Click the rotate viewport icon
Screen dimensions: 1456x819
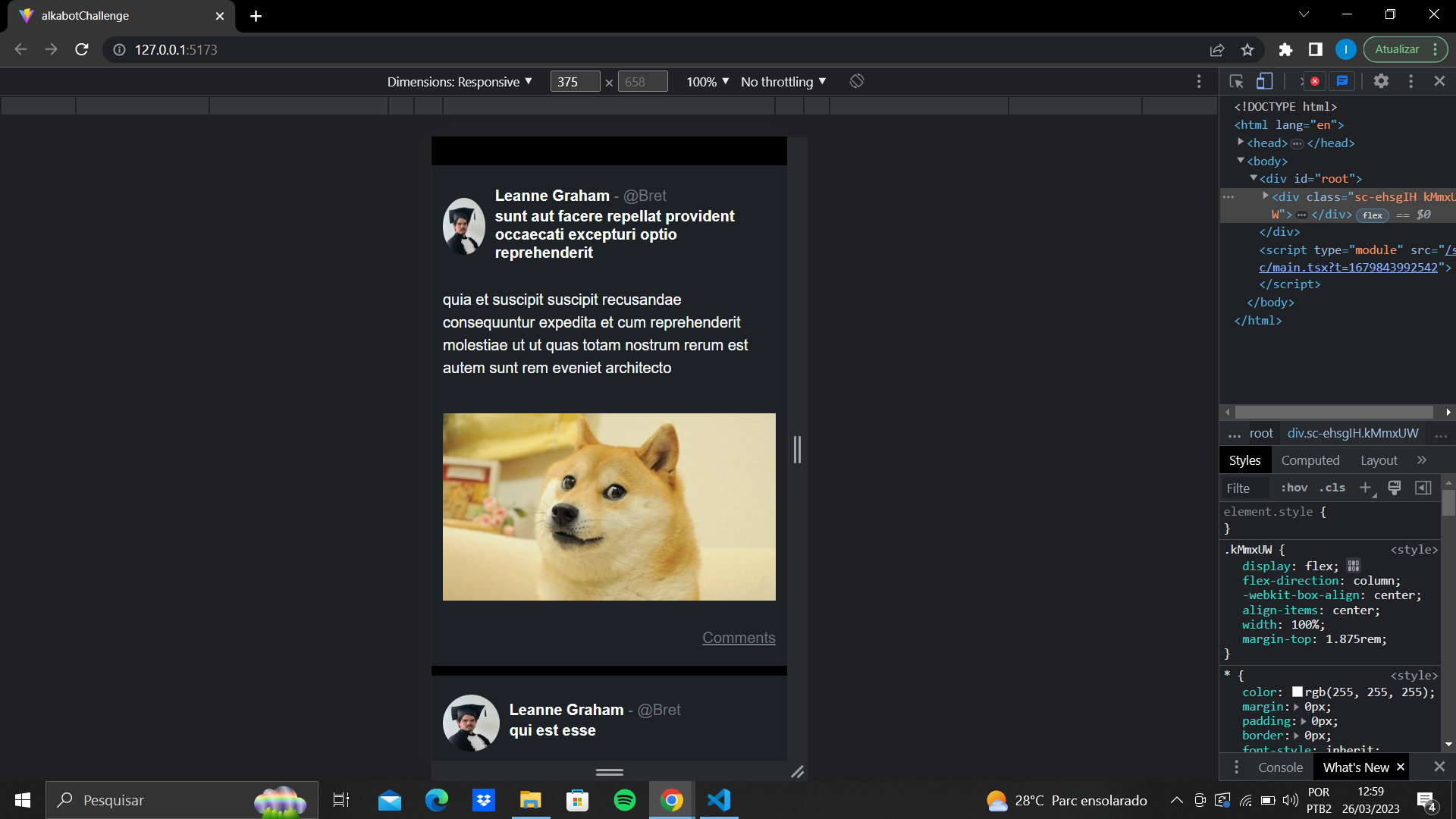857,81
